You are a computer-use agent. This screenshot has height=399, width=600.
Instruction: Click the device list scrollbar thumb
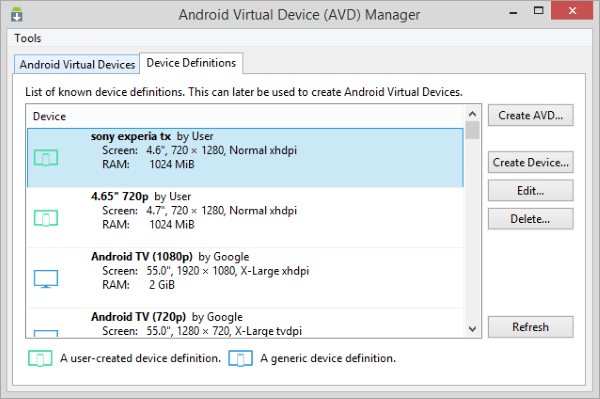click(x=472, y=130)
